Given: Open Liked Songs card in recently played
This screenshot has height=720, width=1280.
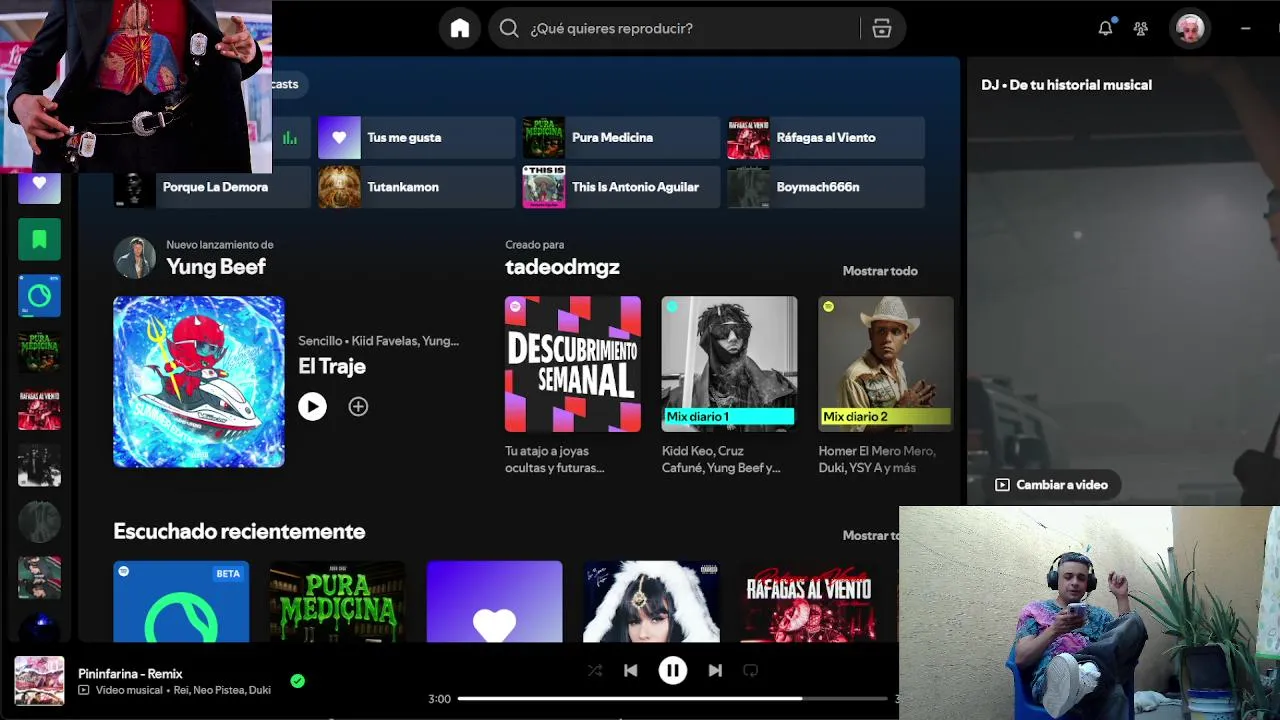Looking at the screenshot, I should pyautogui.click(x=494, y=601).
